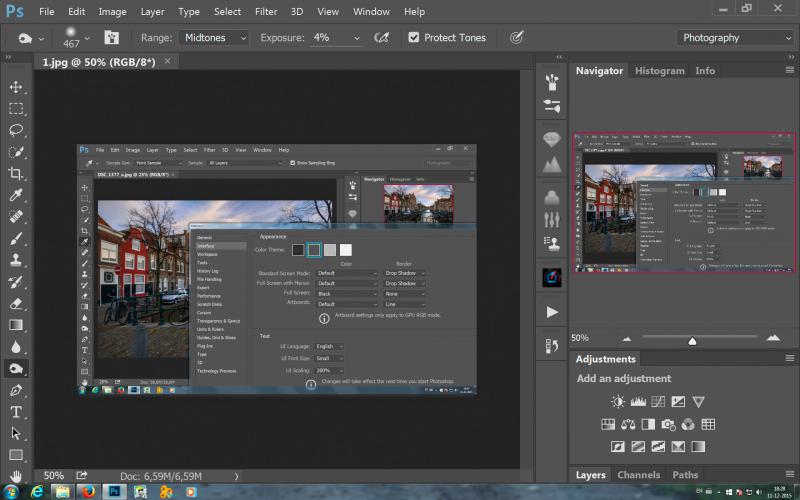Select the Path Selection arrow tool

point(16,433)
